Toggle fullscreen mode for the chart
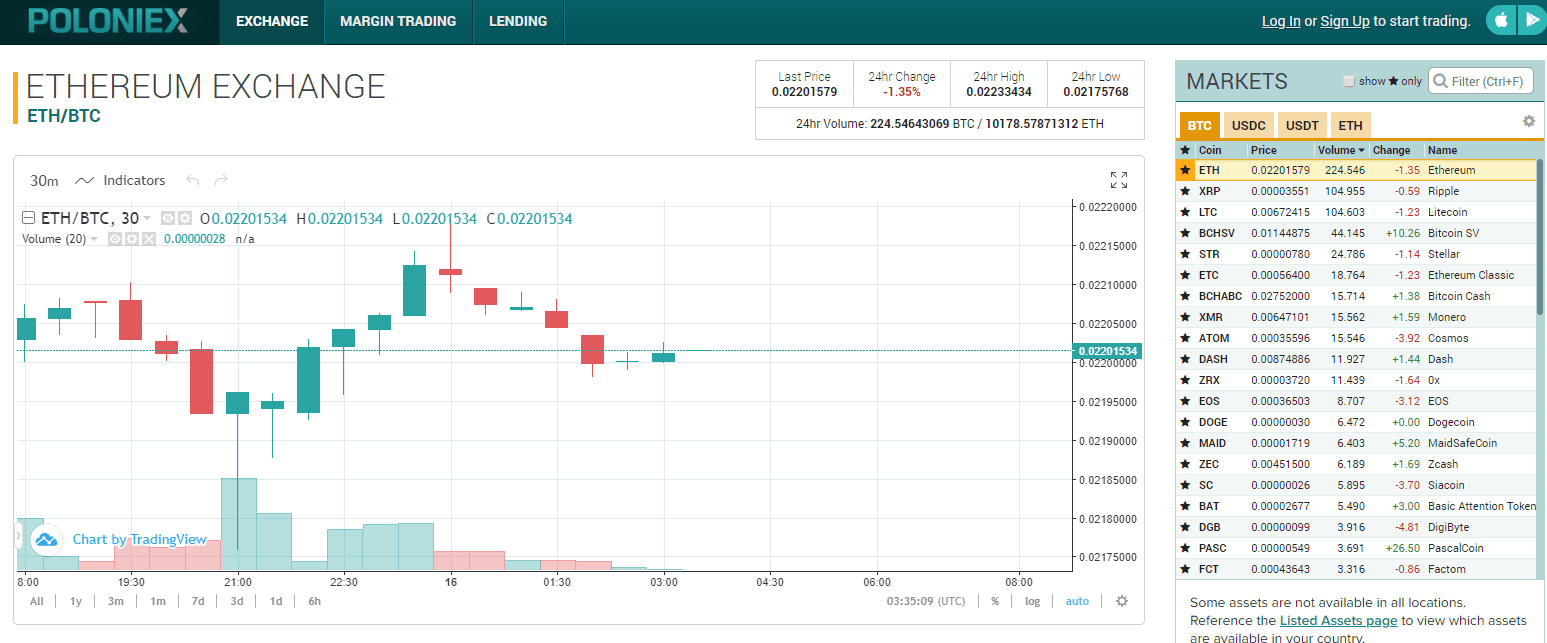The image size is (1547, 643). (1119, 180)
